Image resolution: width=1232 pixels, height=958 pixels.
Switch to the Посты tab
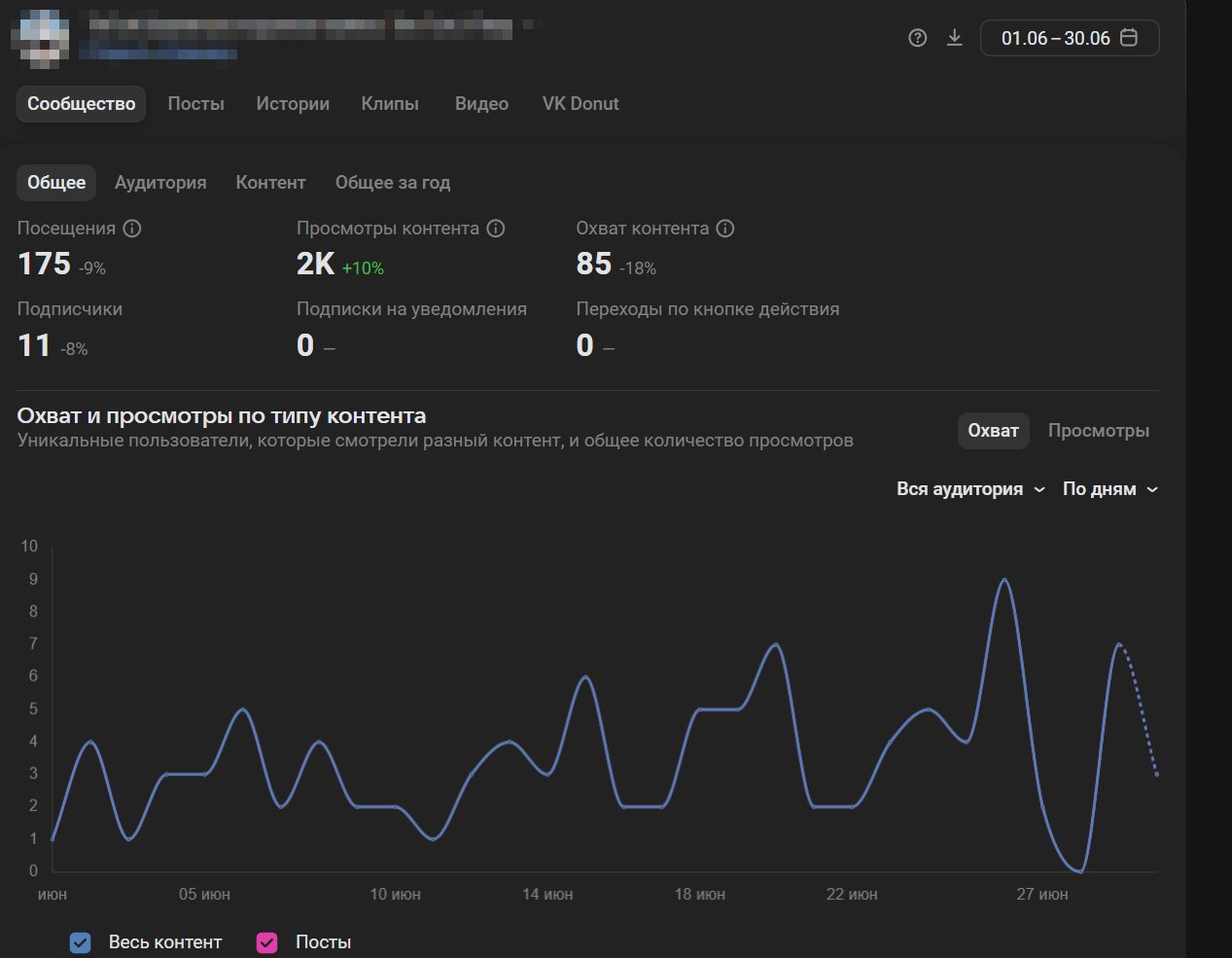tap(195, 104)
